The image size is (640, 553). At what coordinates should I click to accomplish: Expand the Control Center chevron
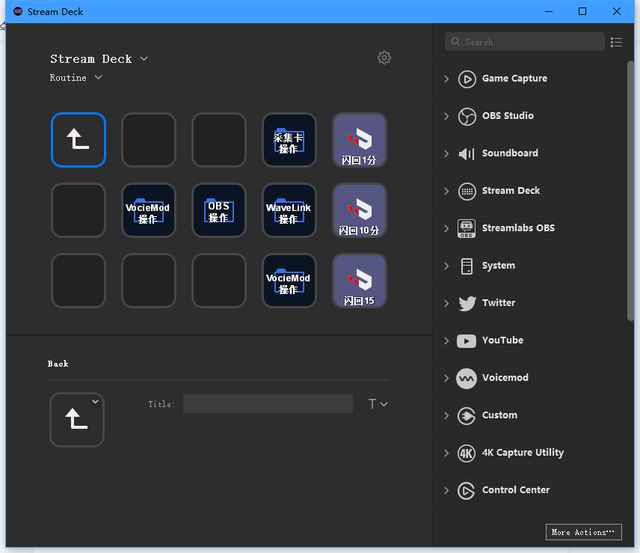pos(447,491)
